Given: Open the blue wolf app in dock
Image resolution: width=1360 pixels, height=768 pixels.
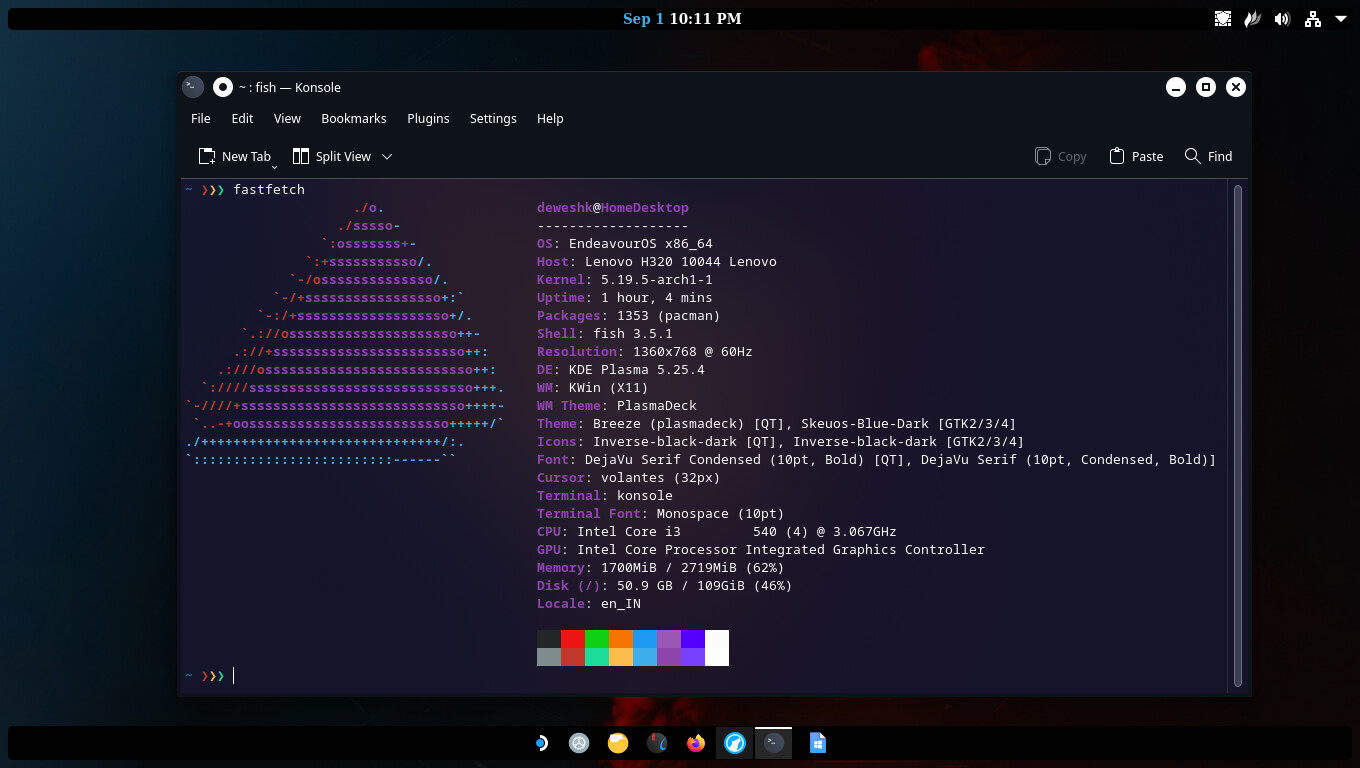Looking at the screenshot, I should point(735,743).
